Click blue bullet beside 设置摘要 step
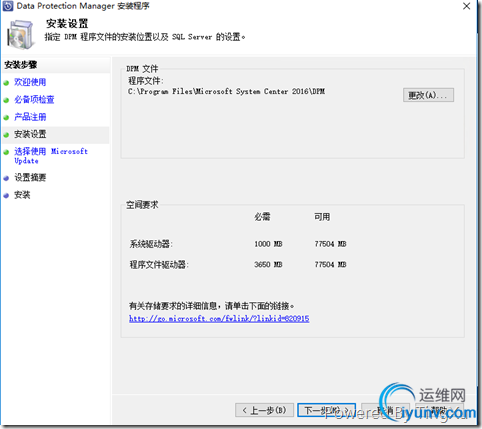Image resolution: width=482 pixels, height=429 pixels. [6, 178]
